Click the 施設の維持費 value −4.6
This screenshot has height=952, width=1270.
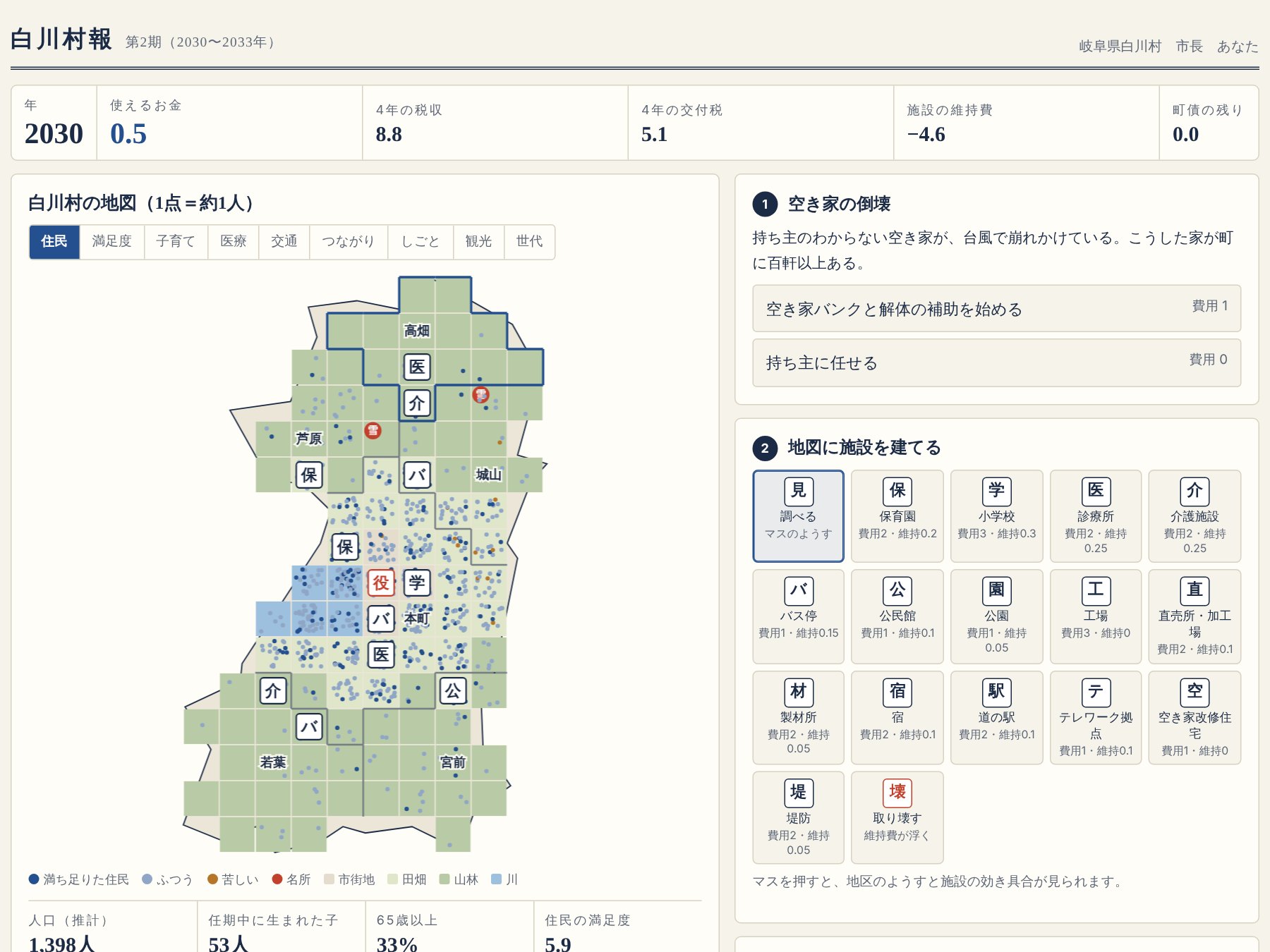(926, 135)
